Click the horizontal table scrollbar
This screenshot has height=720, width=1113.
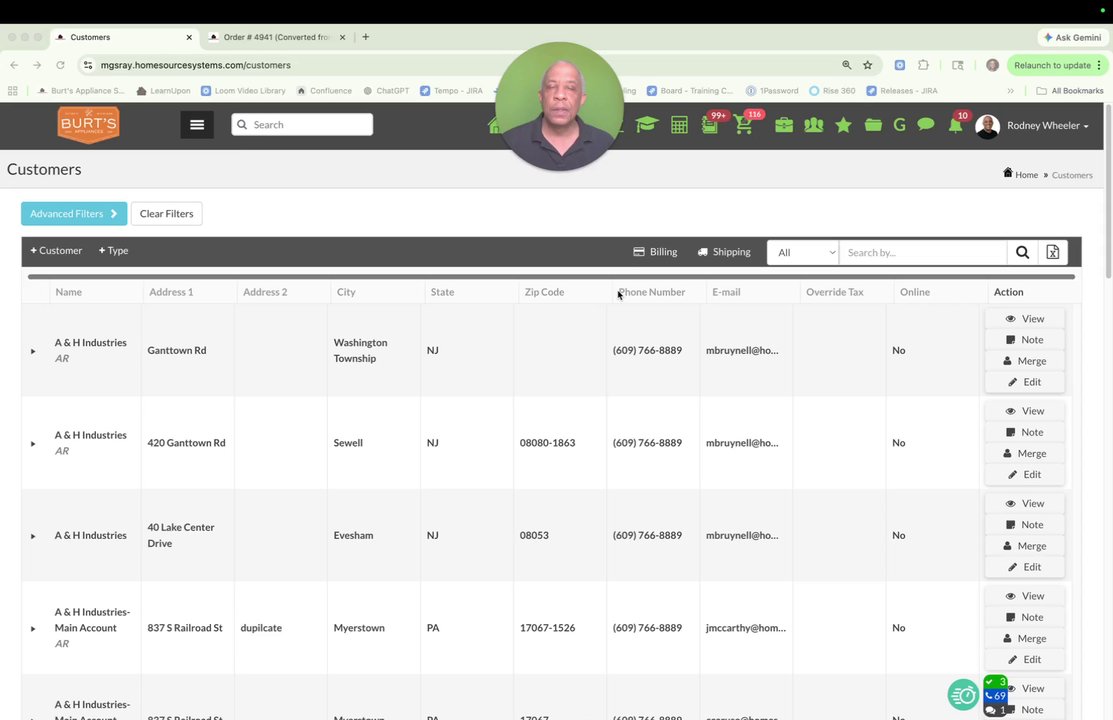point(552,276)
